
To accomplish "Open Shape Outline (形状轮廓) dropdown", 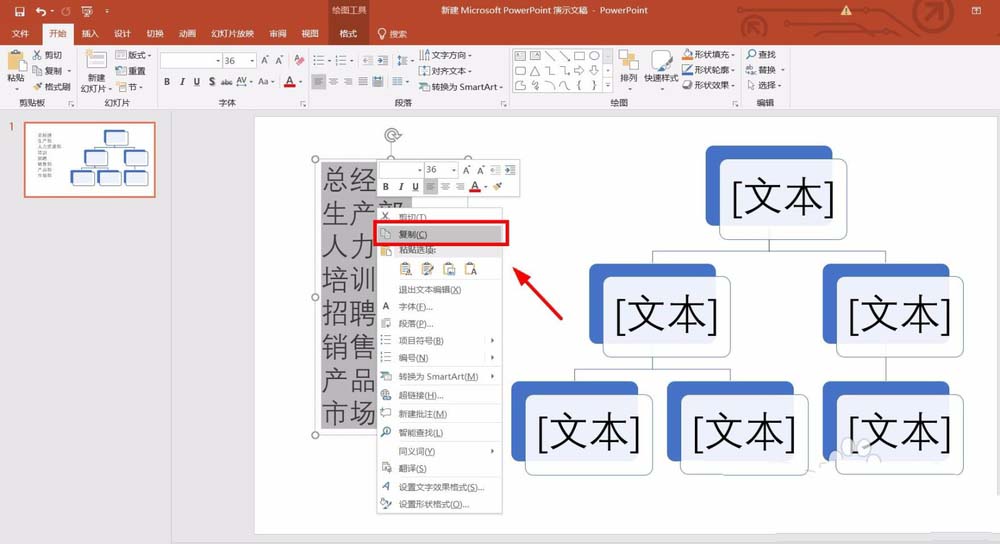I will pos(708,70).
